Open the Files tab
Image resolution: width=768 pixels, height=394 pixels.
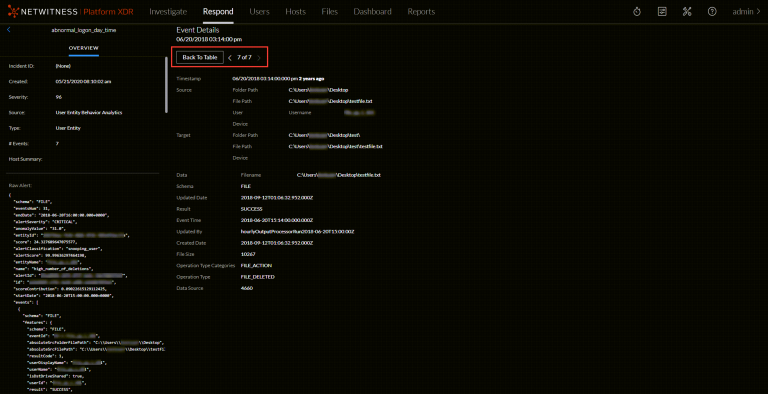[330, 12]
